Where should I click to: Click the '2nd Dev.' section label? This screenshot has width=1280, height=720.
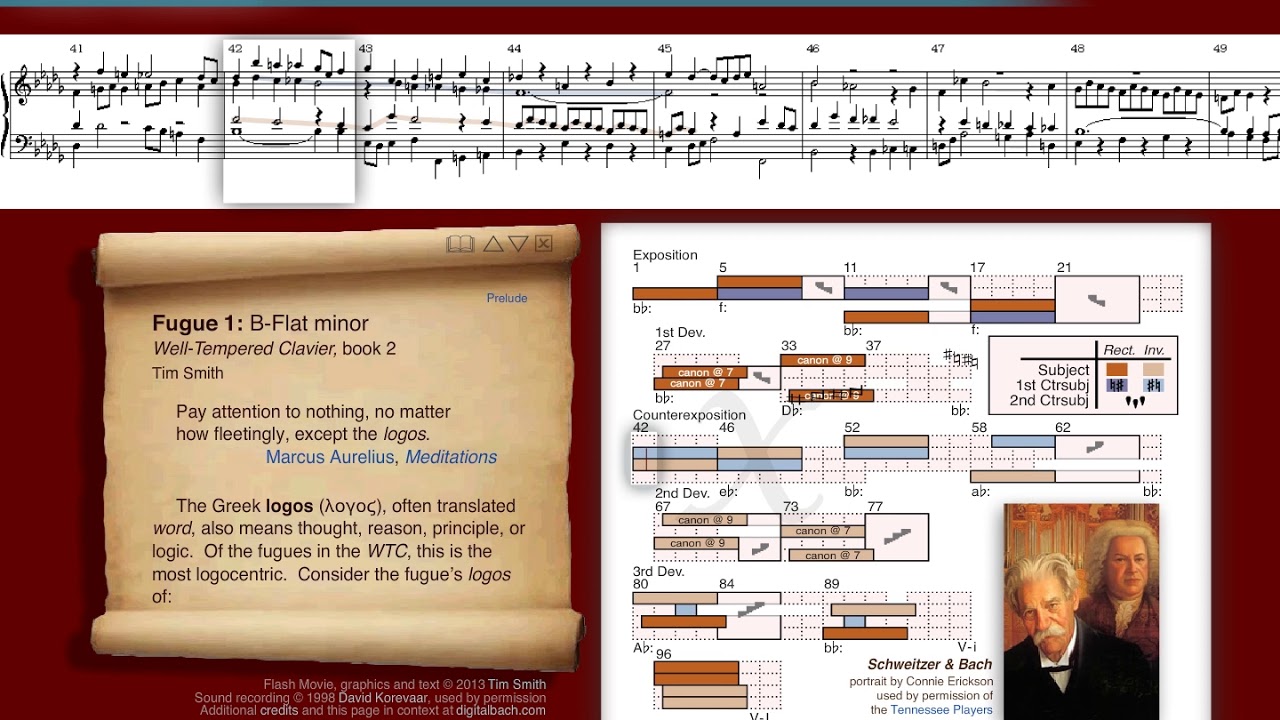click(682, 494)
